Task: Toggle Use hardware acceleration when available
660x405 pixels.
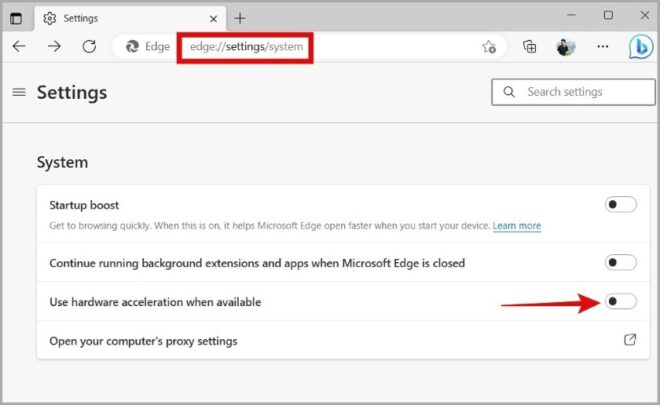Action: [x=620, y=301]
